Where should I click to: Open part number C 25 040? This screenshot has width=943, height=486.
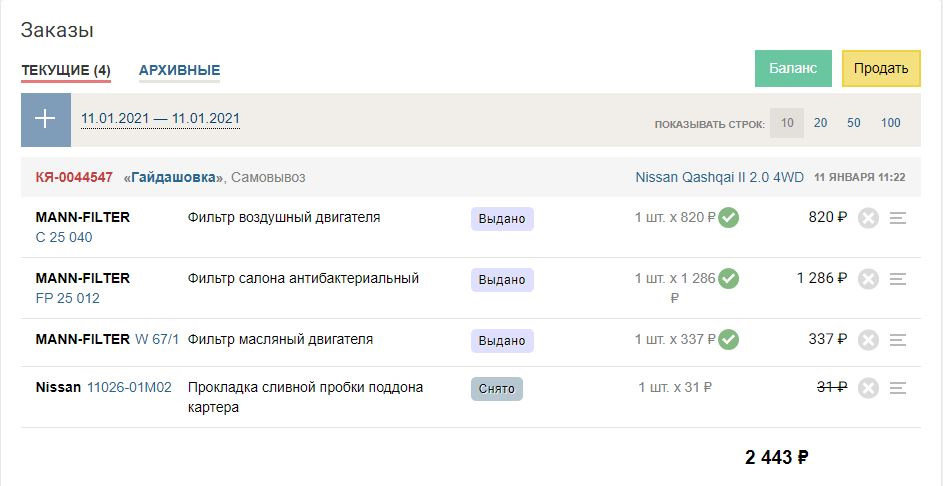click(64, 238)
